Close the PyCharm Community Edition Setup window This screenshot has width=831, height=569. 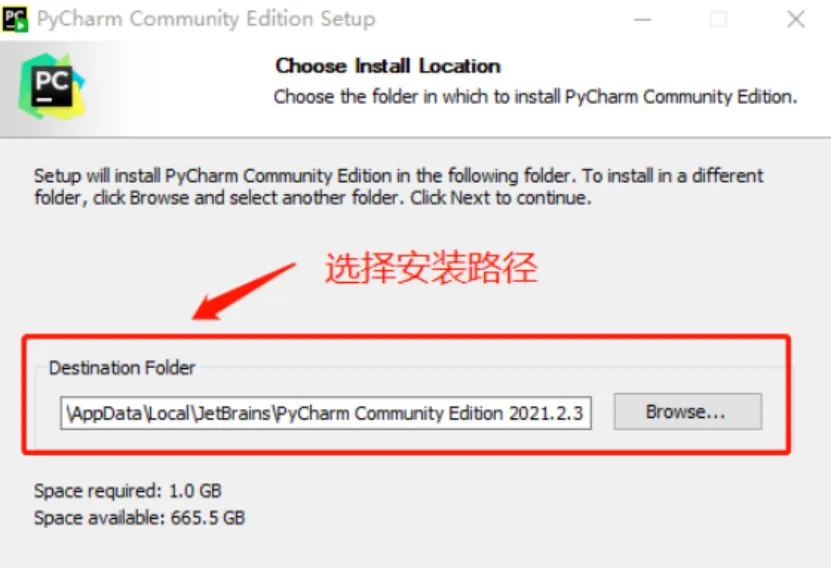[795, 20]
